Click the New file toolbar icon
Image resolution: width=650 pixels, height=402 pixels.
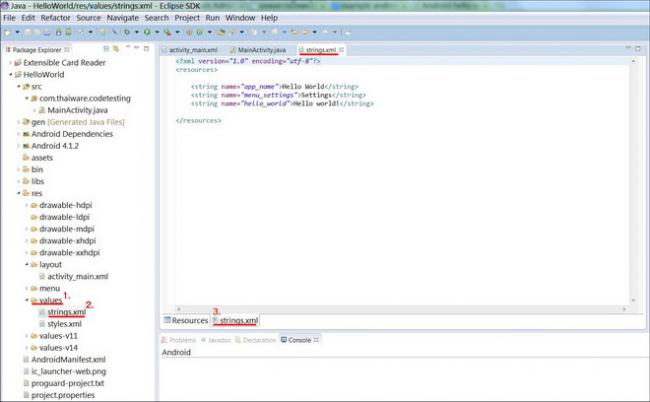pyautogui.click(x=7, y=32)
